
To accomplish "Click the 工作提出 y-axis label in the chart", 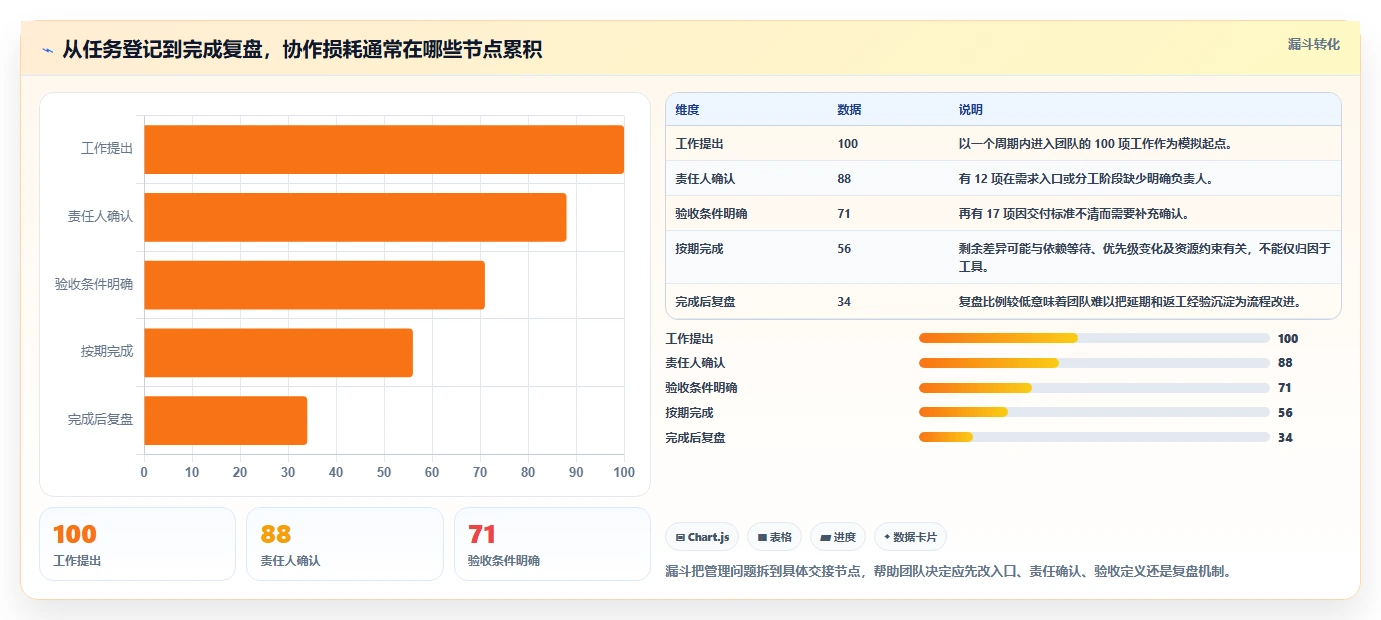I will point(107,149).
